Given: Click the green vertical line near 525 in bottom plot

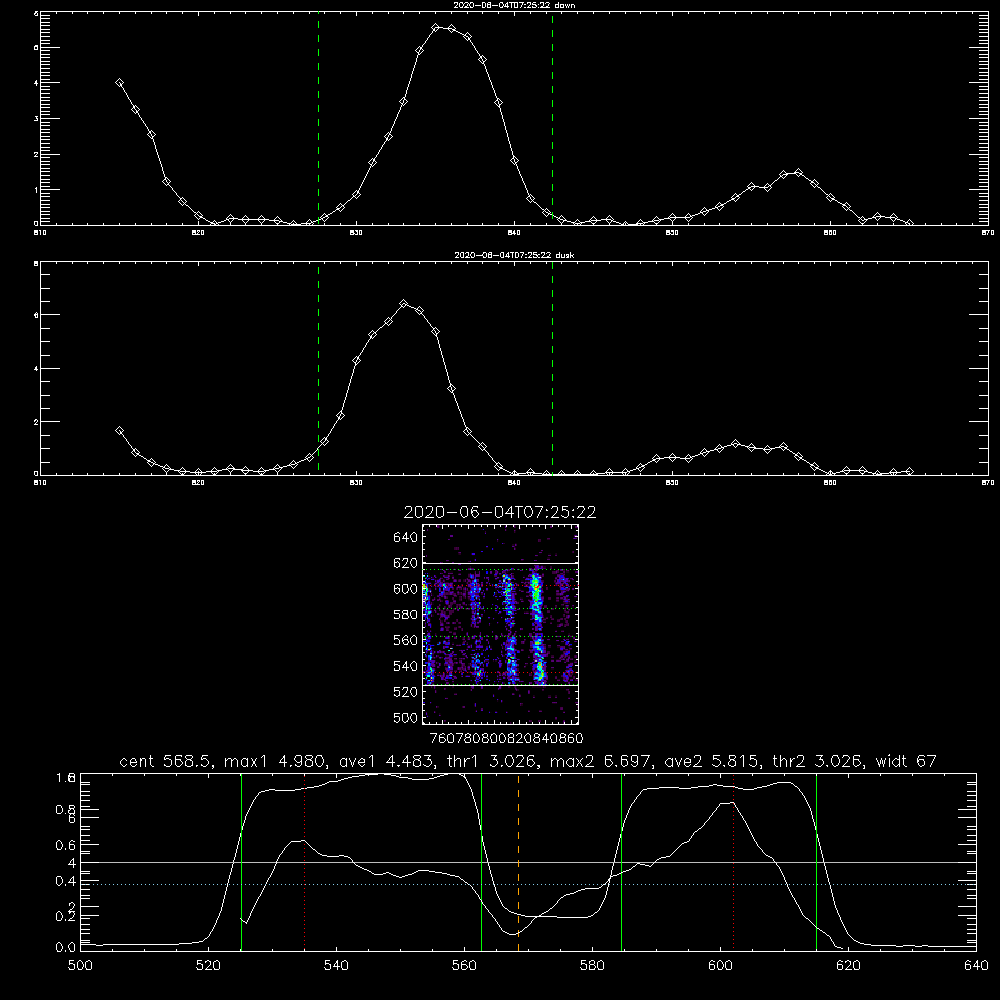Looking at the screenshot, I should 241,862.
